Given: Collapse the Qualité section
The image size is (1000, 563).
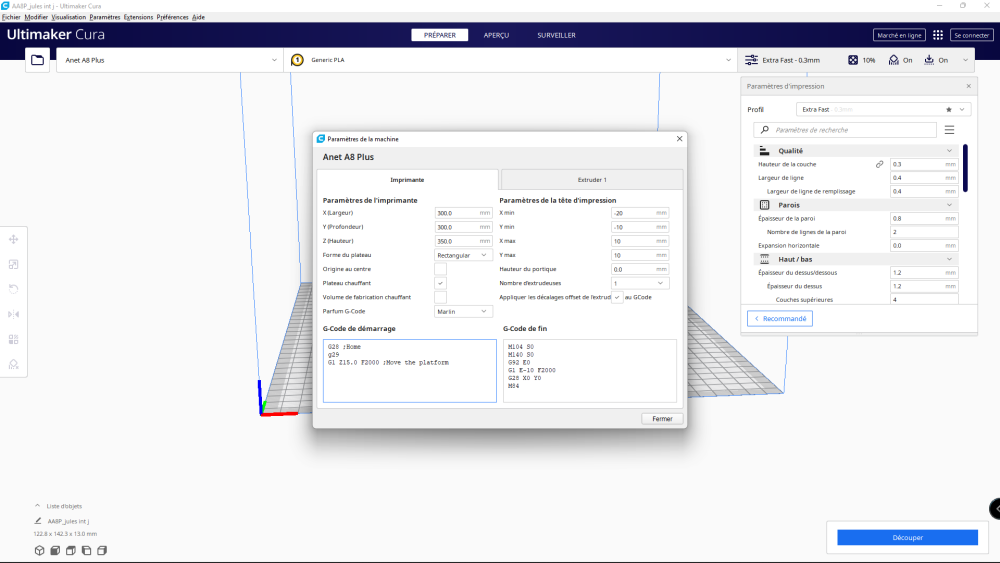Looking at the screenshot, I should pyautogui.click(x=857, y=151).
